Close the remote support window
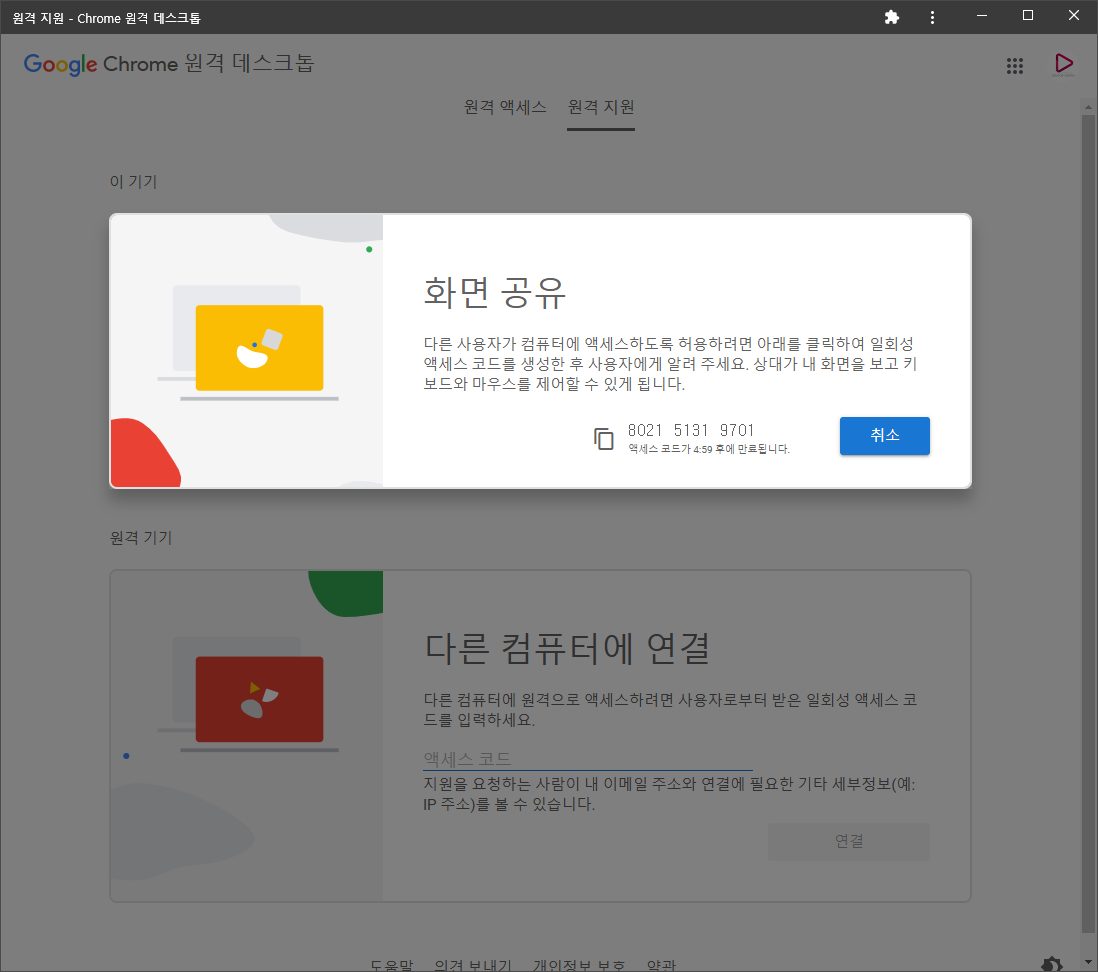This screenshot has width=1098, height=972. coord(1073,15)
